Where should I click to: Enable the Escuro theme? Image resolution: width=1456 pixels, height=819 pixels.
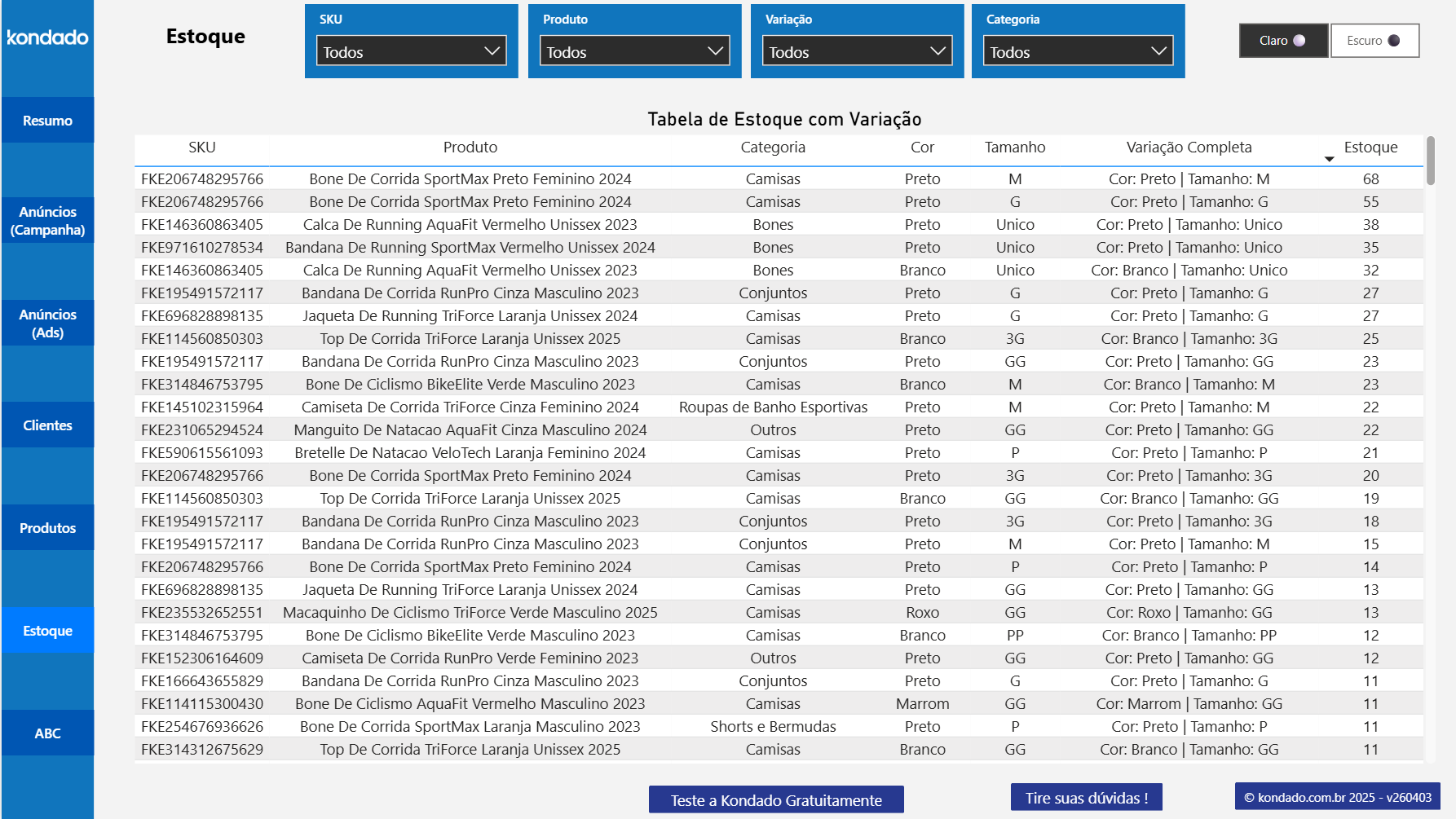click(1374, 40)
